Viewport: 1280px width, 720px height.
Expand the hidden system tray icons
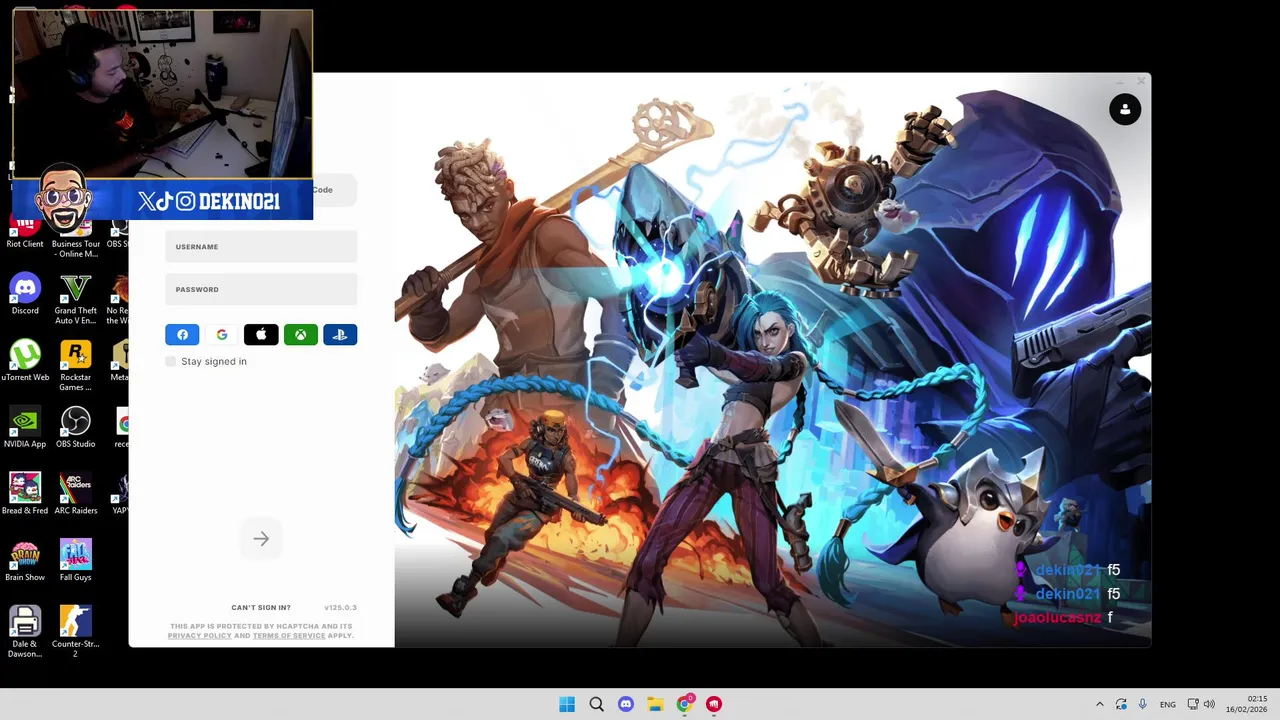pos(1100,704)
